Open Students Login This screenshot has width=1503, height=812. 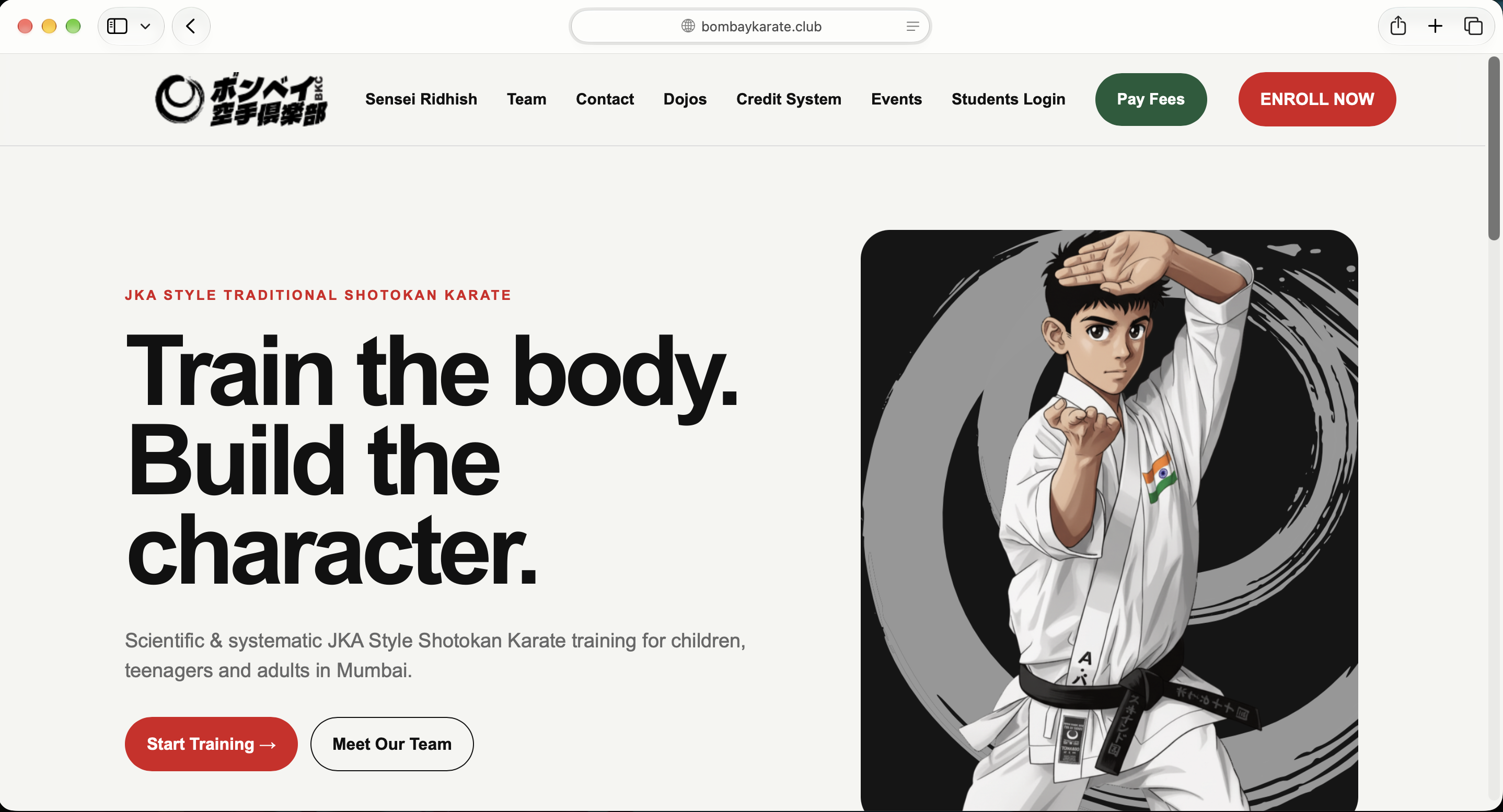pos(1008,99)
